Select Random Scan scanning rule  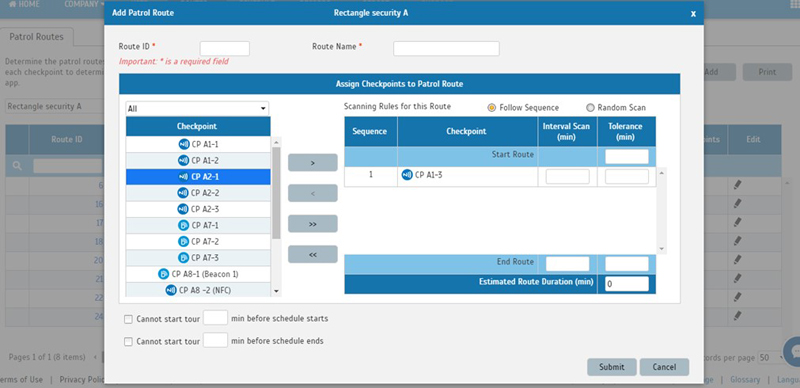pos(590,108)
